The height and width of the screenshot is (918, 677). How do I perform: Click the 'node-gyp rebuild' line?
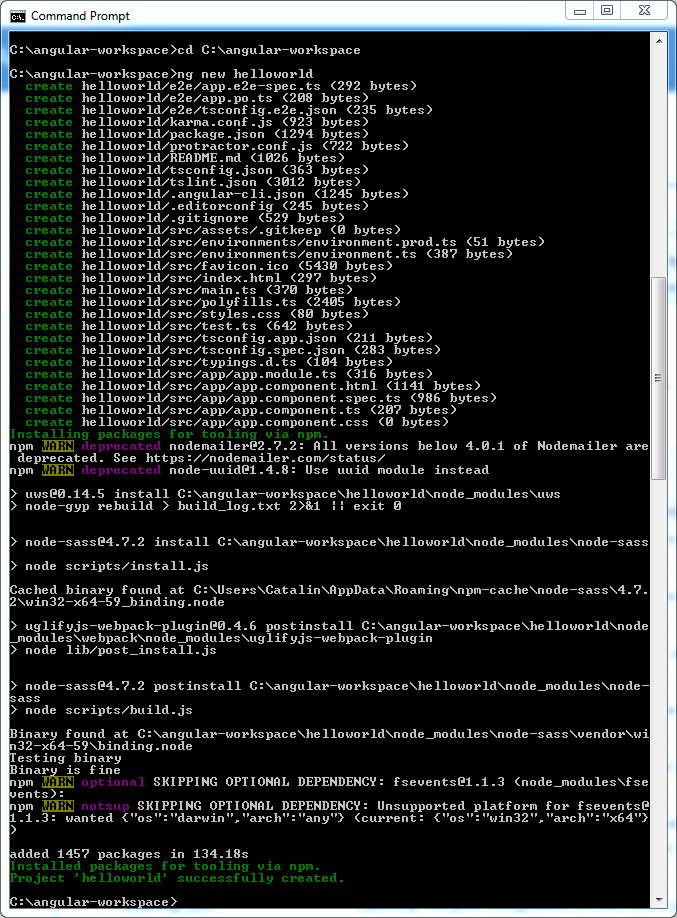[206, 506]
